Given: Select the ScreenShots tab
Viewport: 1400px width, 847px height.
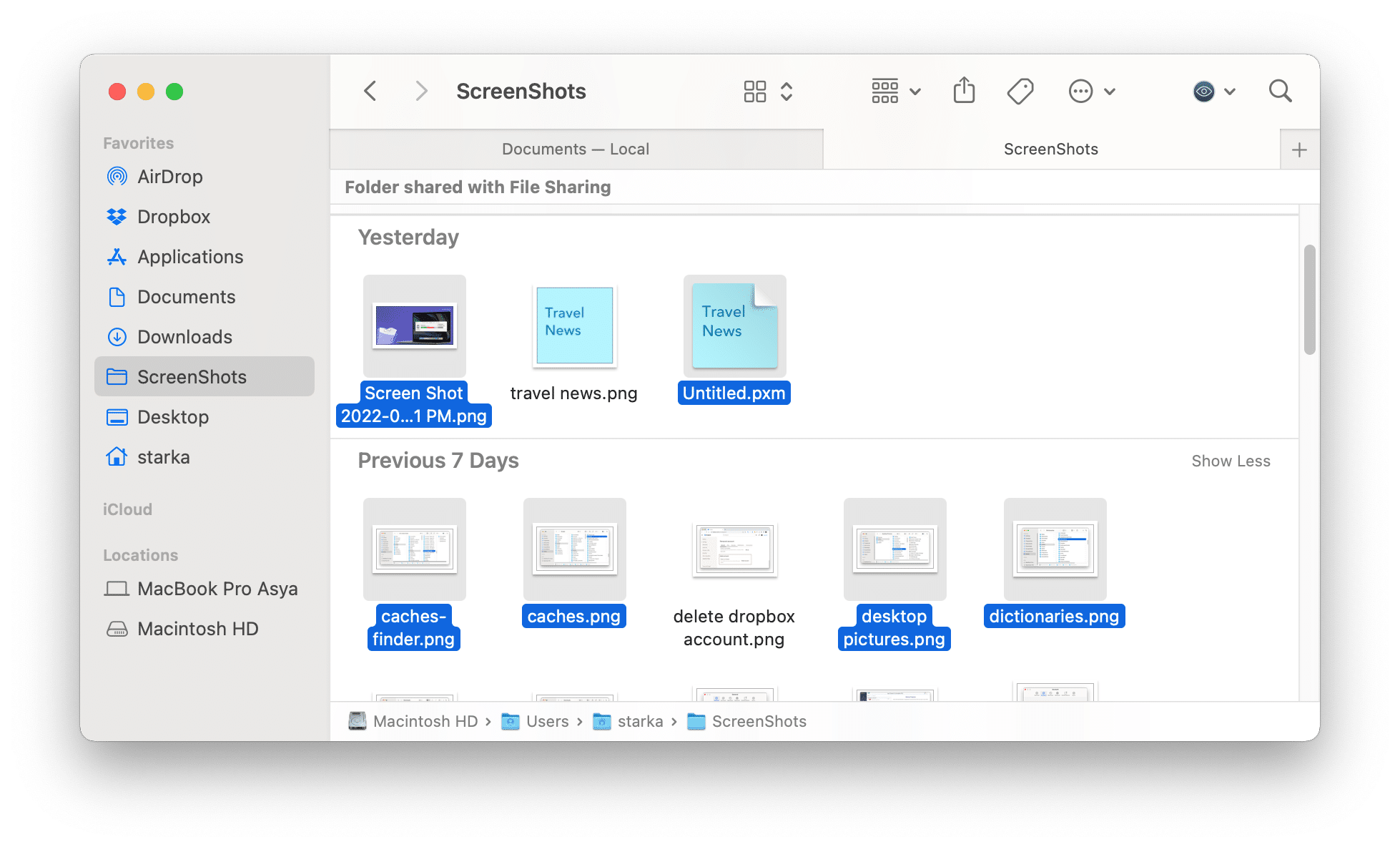Looking at the screenshot, I should tap(1050, 149).
